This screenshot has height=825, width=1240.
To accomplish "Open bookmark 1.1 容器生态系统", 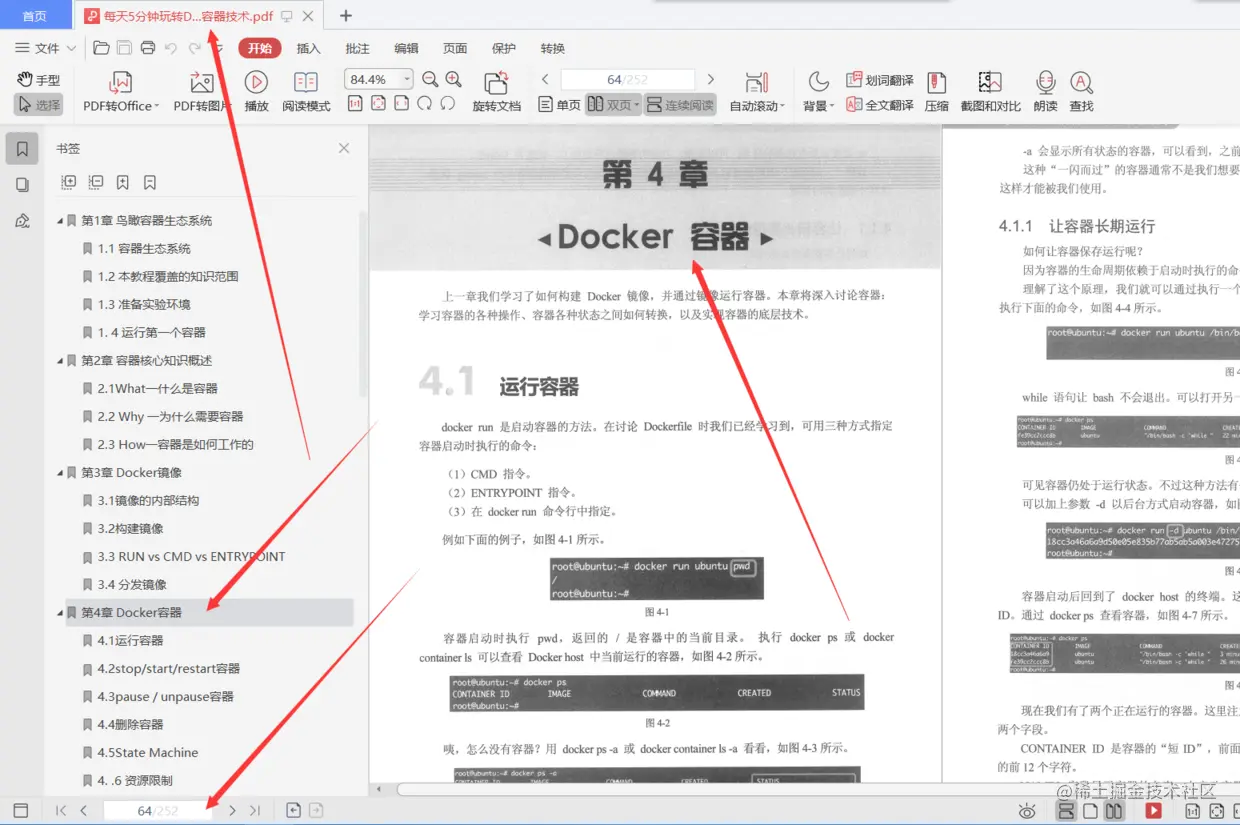I will point(143,249).
